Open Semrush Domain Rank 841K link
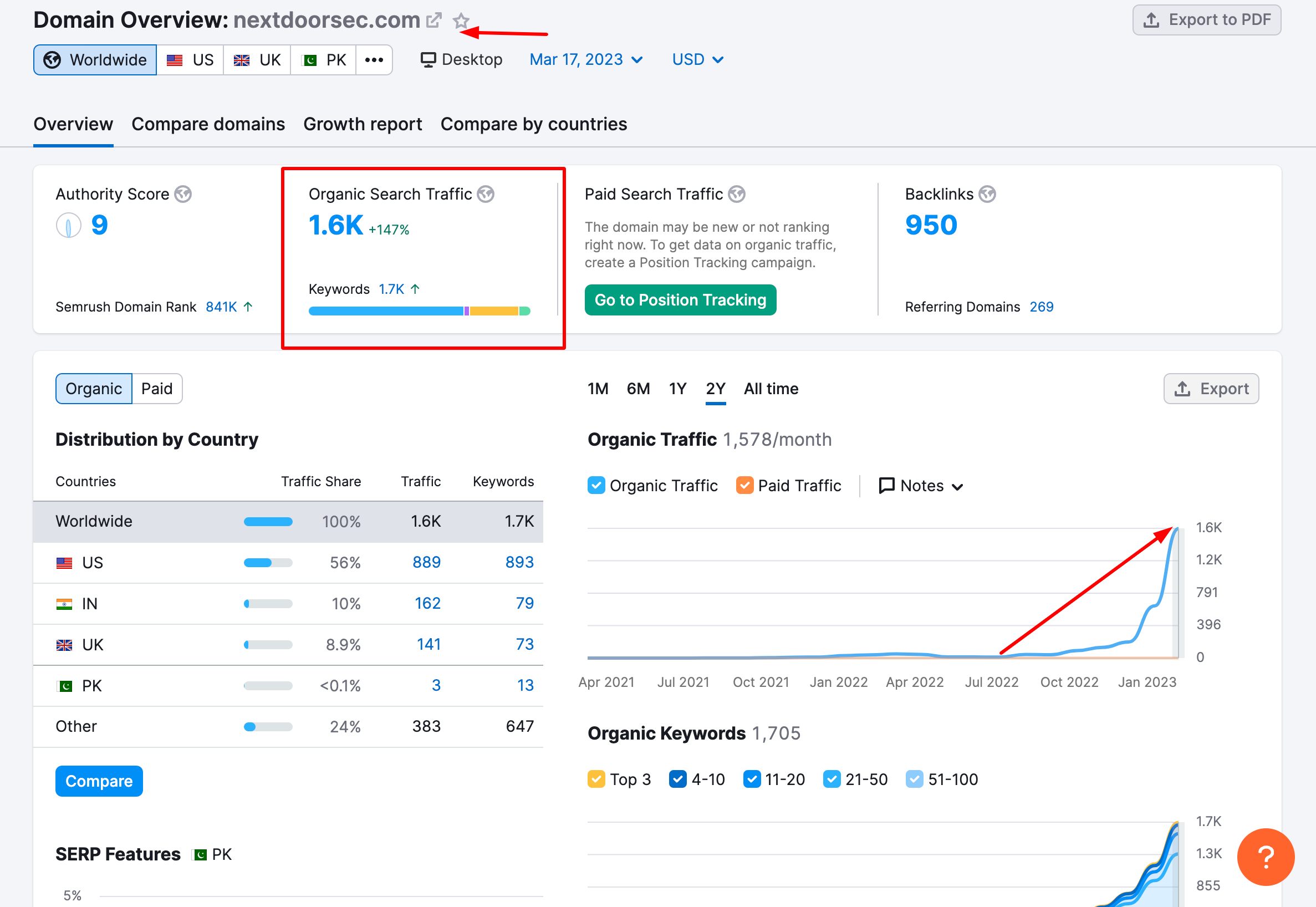The height and width of the screenshot is (907, 1316). tap(222, 307)
